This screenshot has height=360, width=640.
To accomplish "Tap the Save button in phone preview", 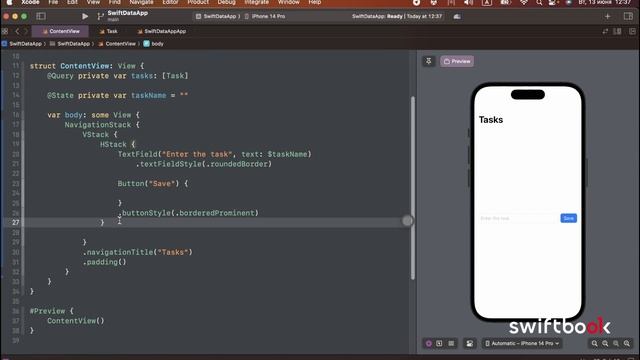I will click(x=569, y=218).
